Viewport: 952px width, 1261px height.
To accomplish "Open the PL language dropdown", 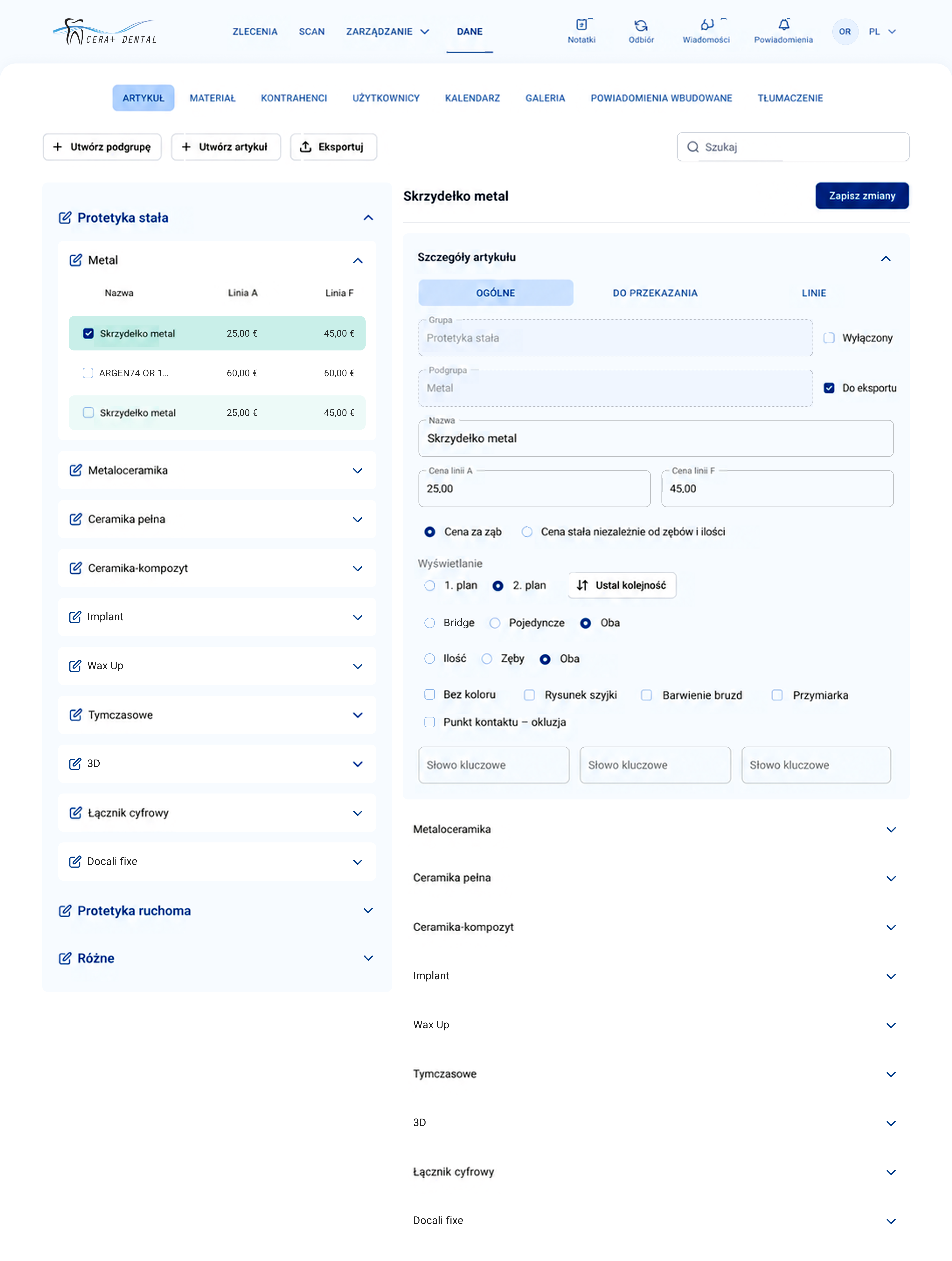I will click(882, 32).
